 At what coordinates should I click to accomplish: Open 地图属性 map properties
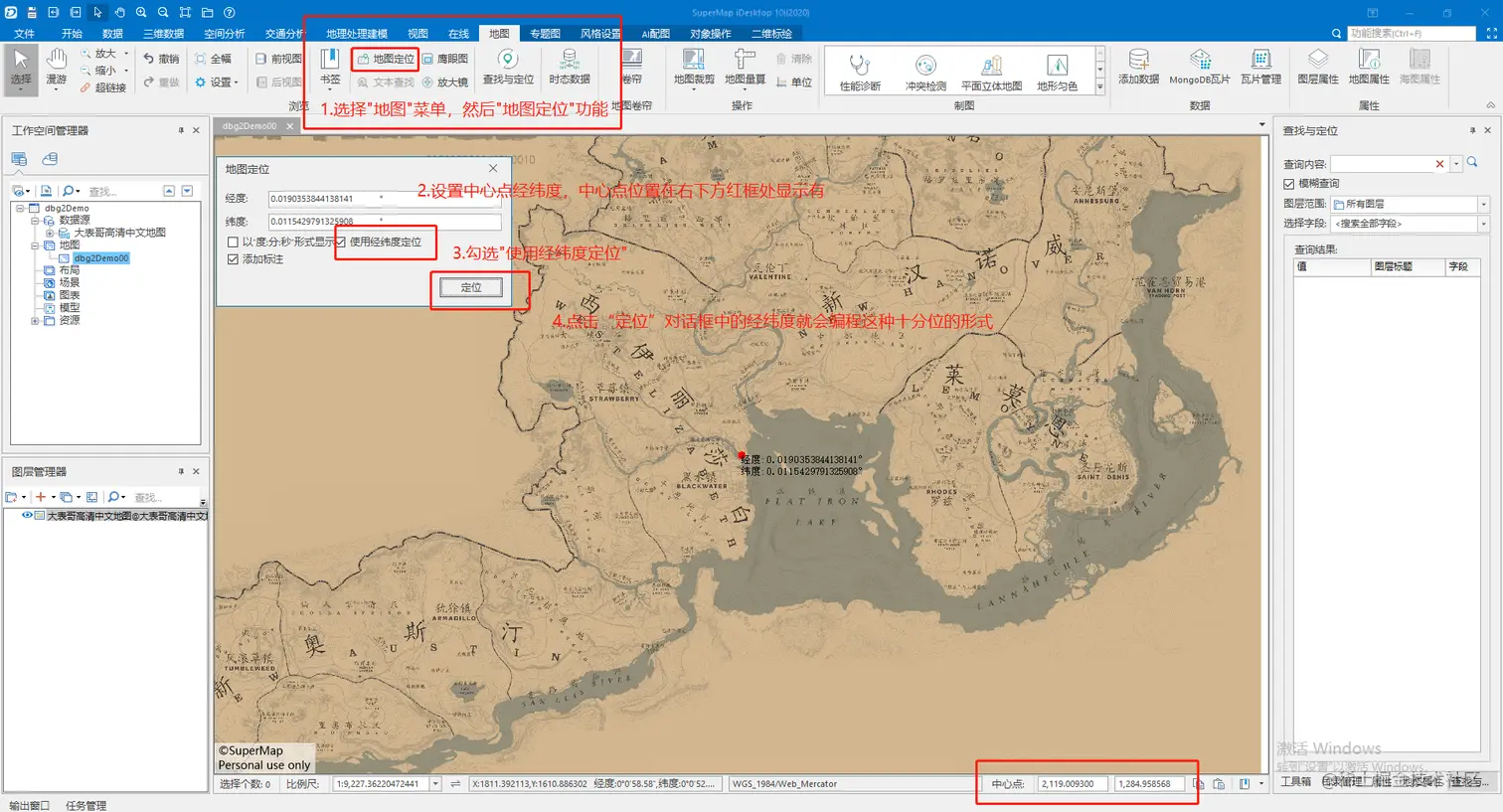point(1369,67)
